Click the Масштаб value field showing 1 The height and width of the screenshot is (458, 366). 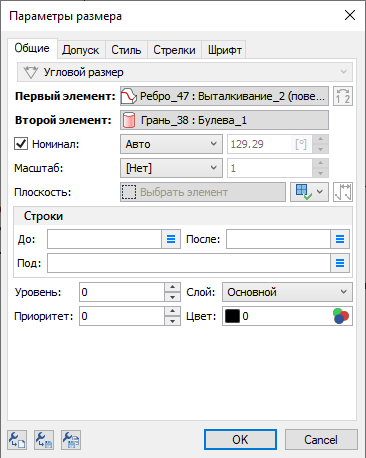[x=270, y=168]
